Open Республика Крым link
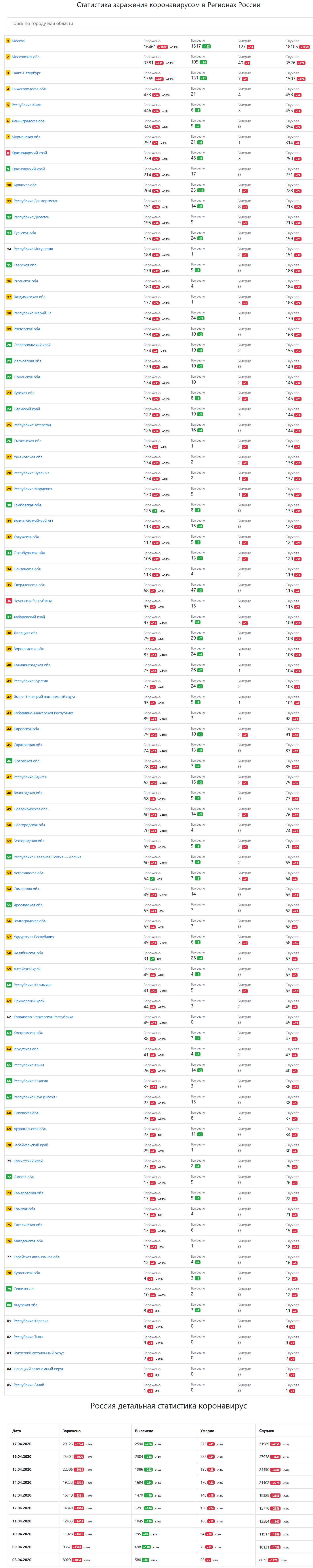313x1568 pixels. click(x=29, y=1065)
